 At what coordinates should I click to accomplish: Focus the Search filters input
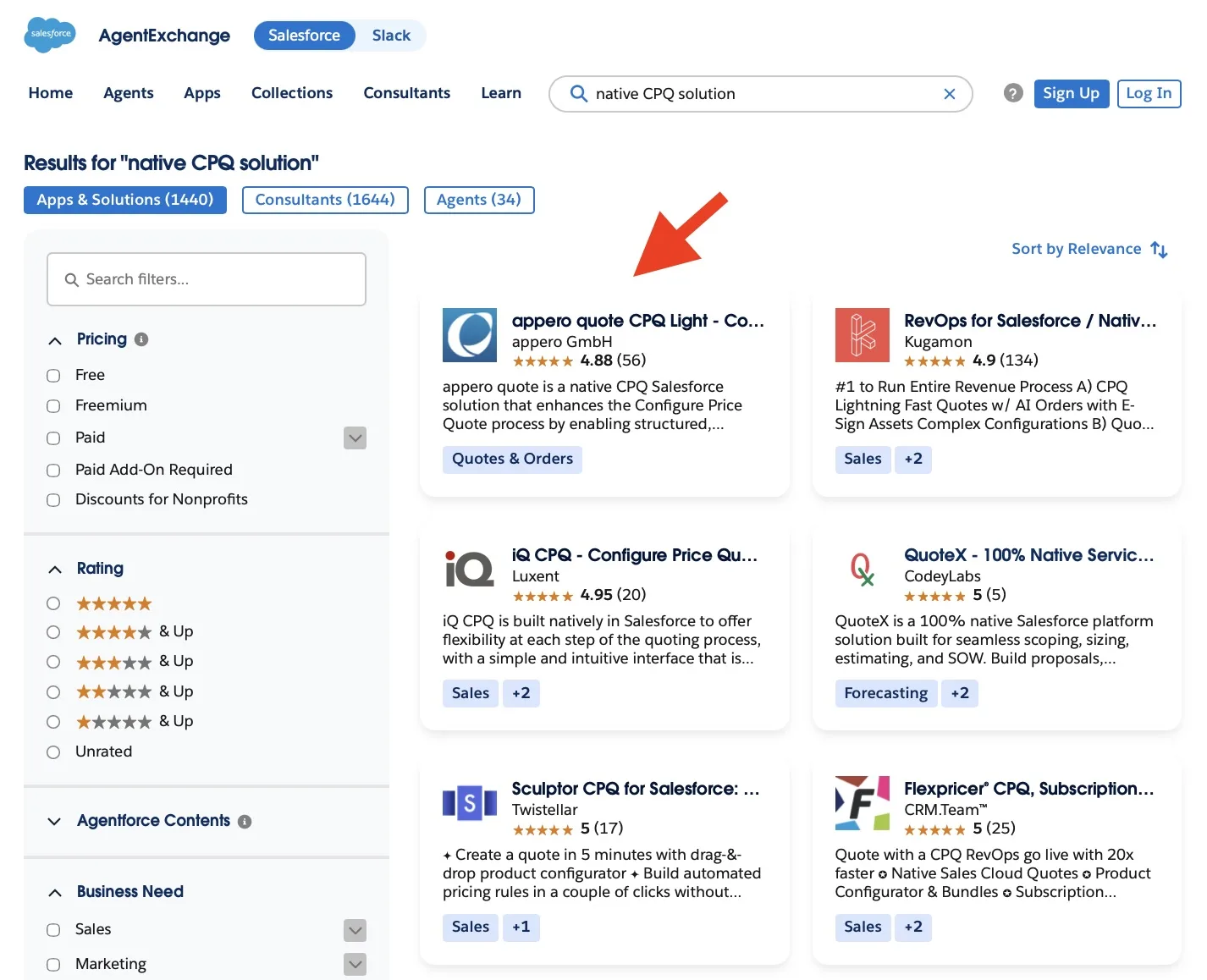207,279
